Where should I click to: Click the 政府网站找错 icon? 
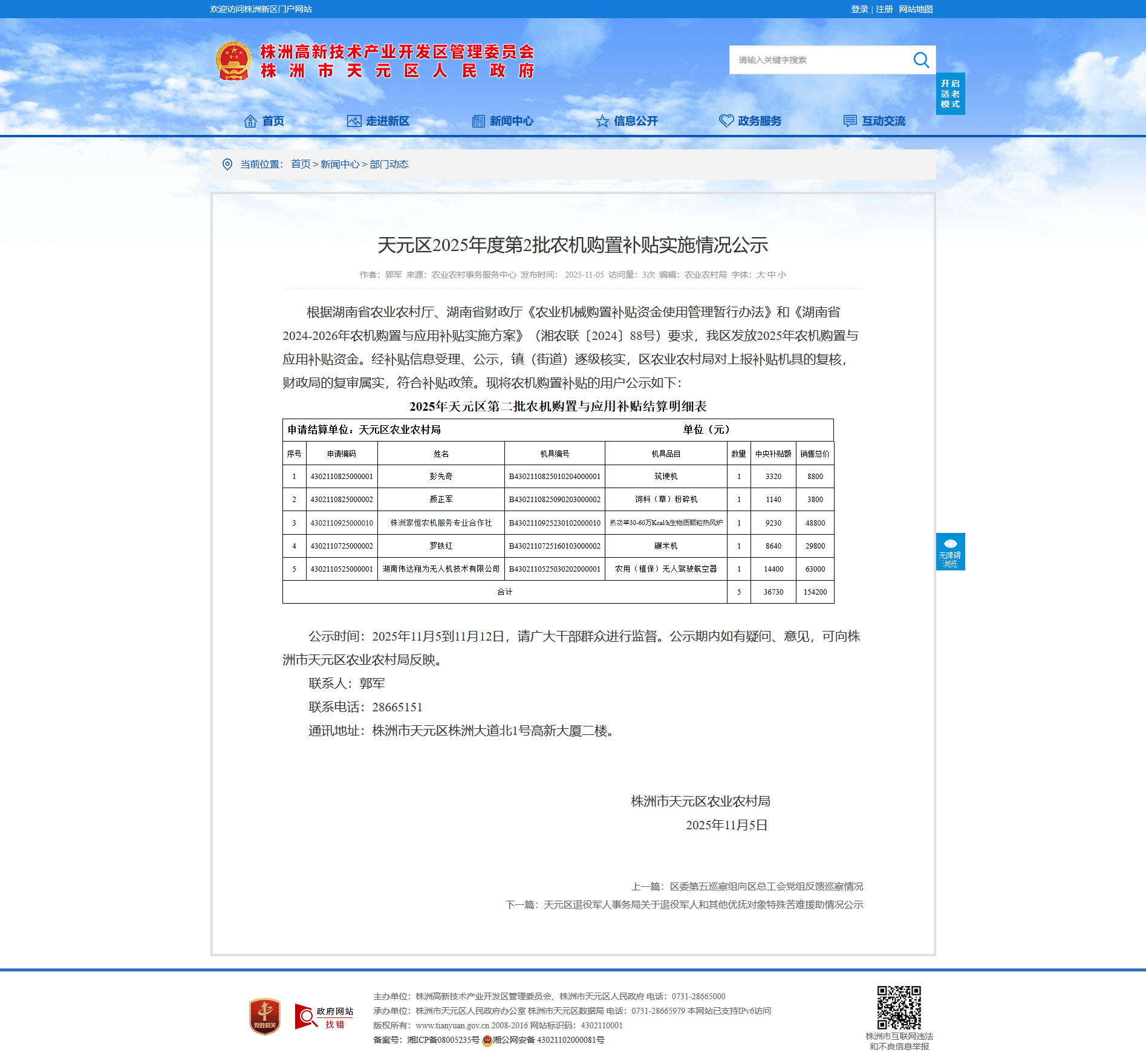[324, 1016]
